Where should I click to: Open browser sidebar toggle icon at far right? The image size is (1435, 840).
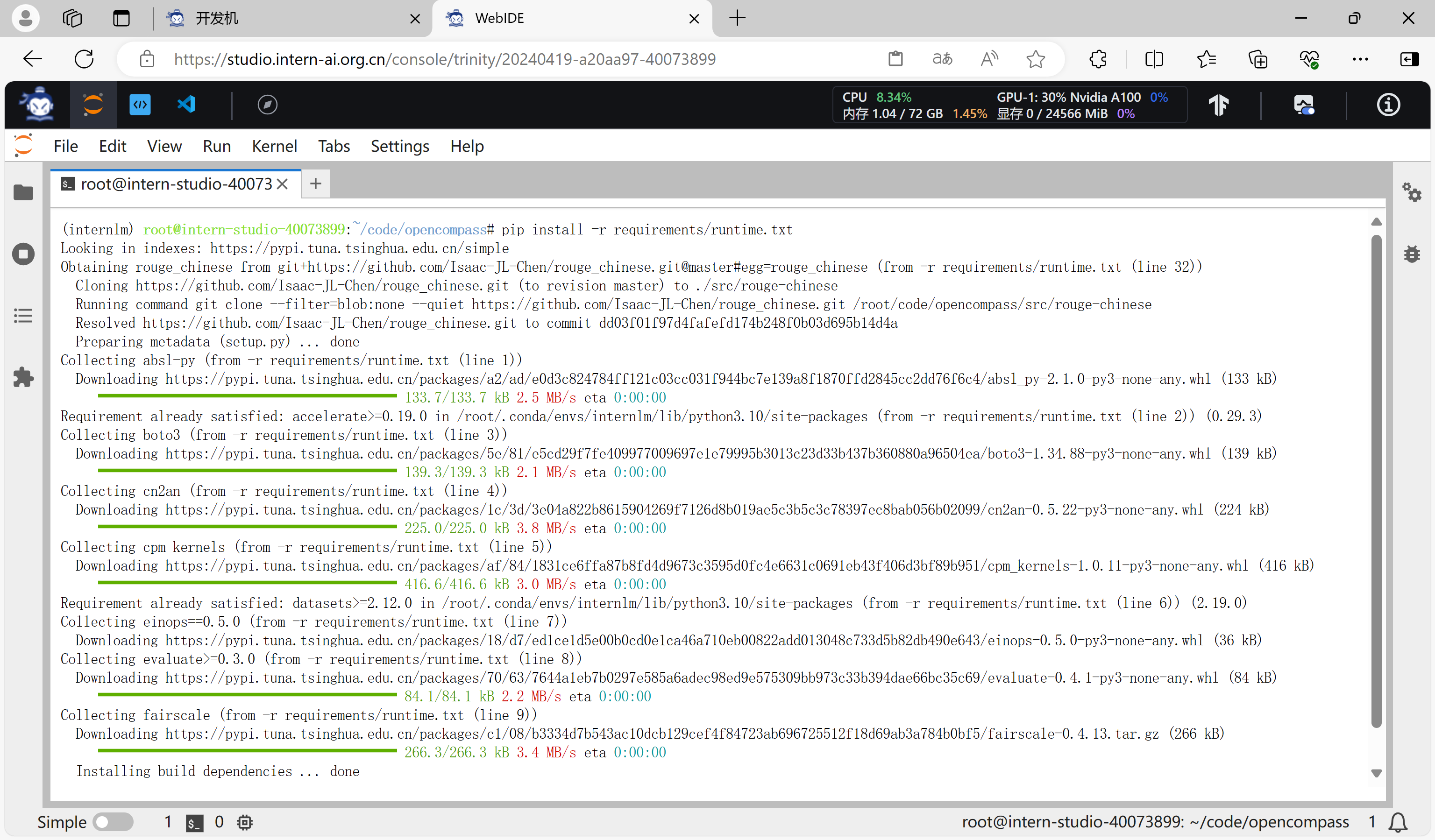pyautogui.click(x=1409, y=59)
